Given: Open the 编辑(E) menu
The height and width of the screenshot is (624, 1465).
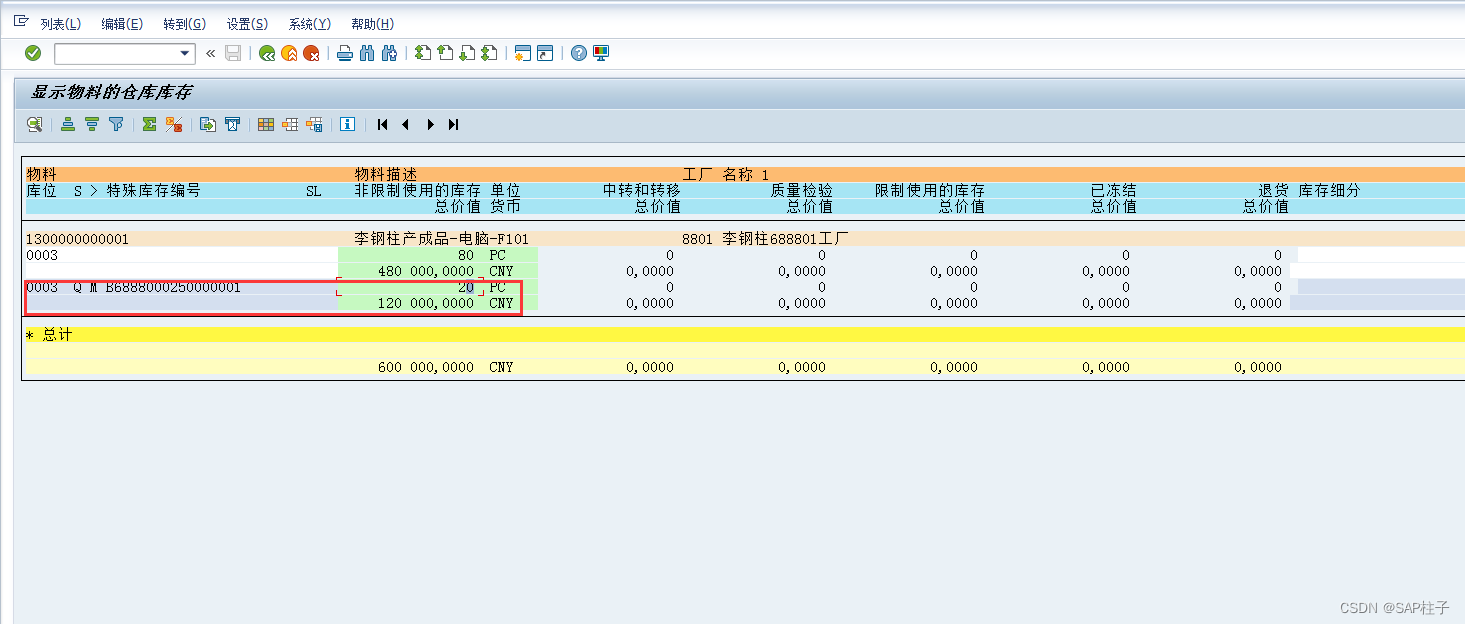Looking at the screenshot, I should pos(122,24).
